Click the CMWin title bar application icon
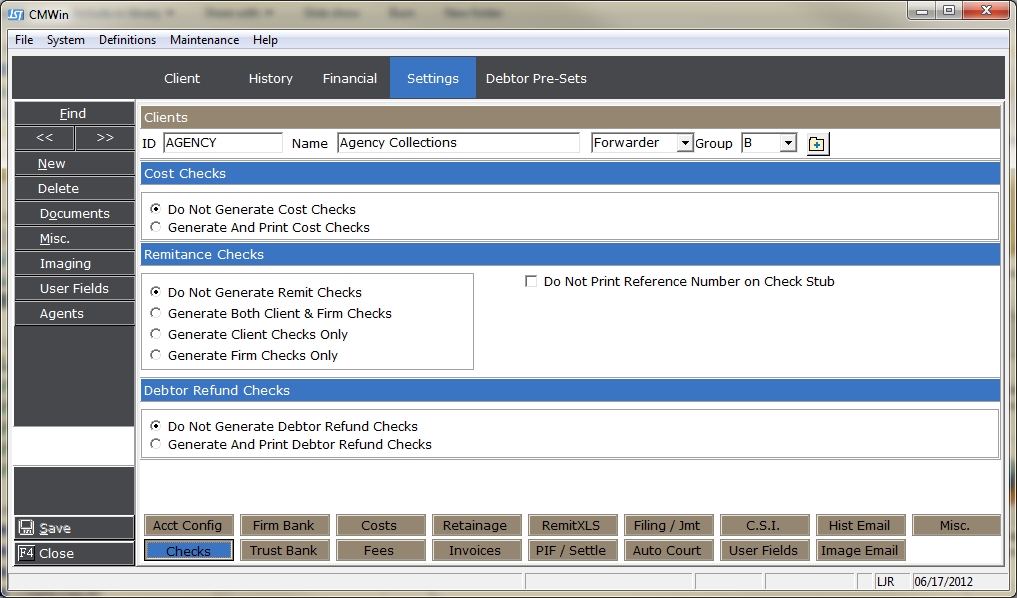The width and height of the screenshot is (1017, 598). click(x=16, y=13)
